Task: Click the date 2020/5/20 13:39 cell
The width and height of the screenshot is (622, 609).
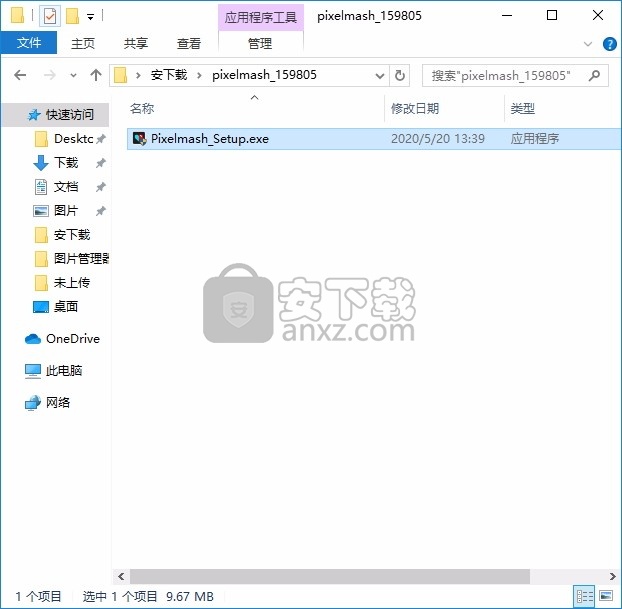Action: [x=438, y=138]
